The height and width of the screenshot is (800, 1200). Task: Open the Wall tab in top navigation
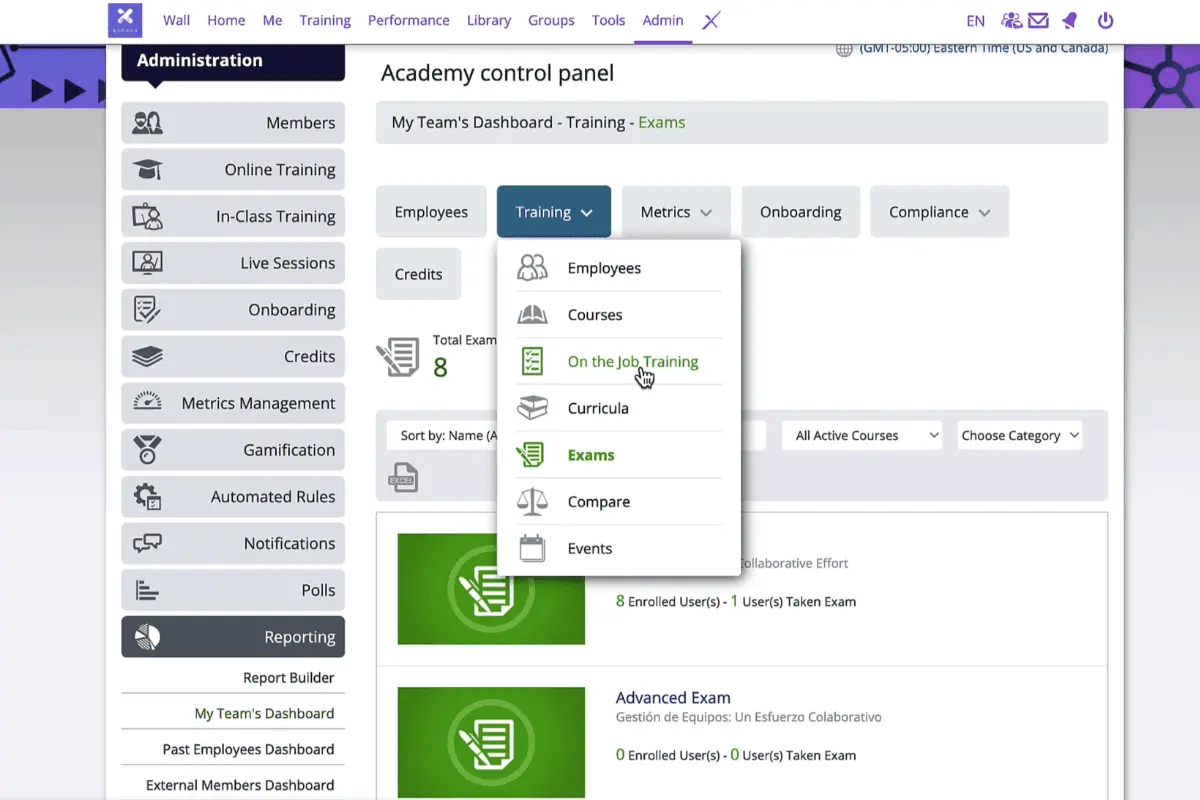176,20
